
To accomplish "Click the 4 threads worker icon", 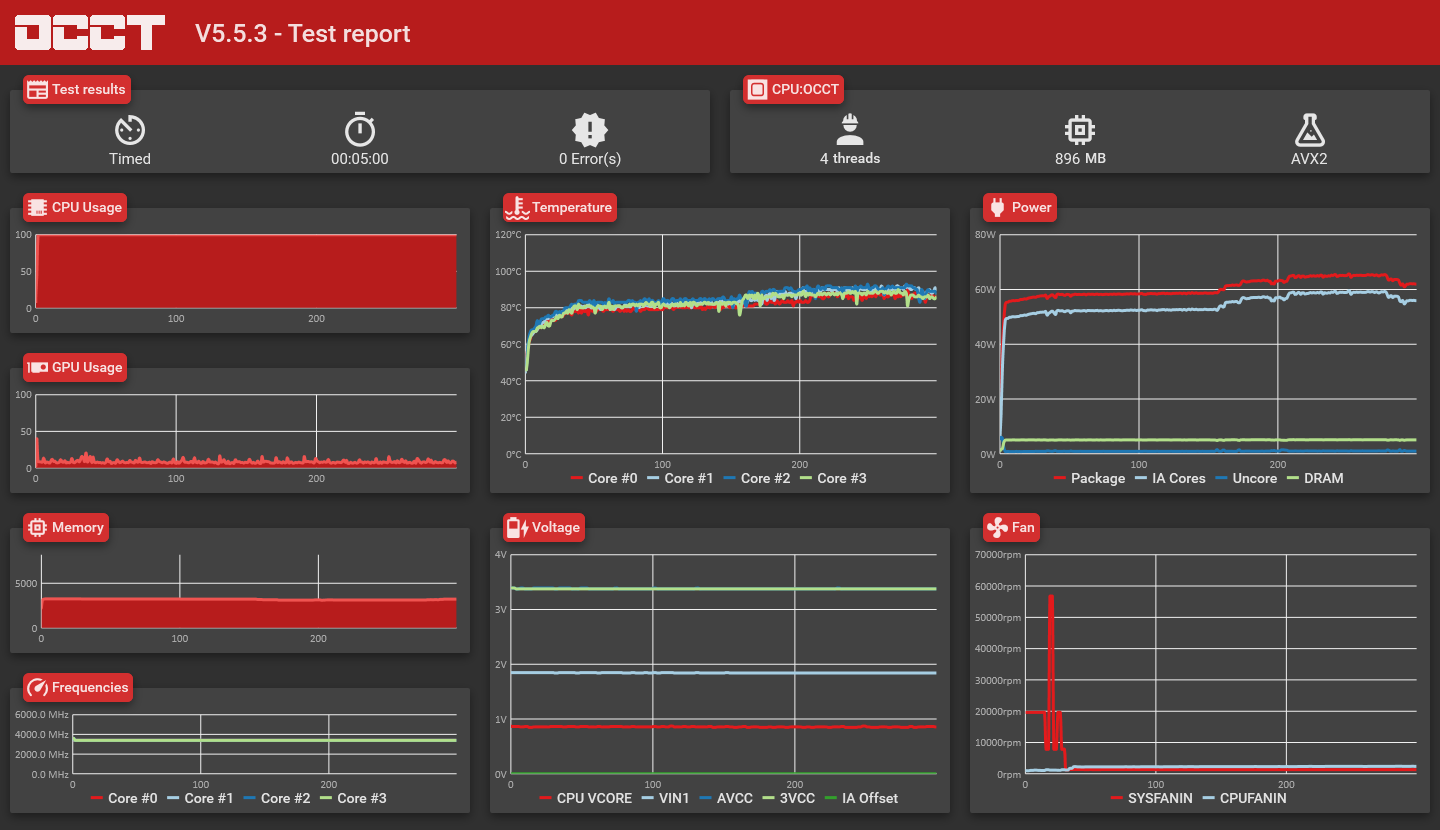I will tap(850, 129).
